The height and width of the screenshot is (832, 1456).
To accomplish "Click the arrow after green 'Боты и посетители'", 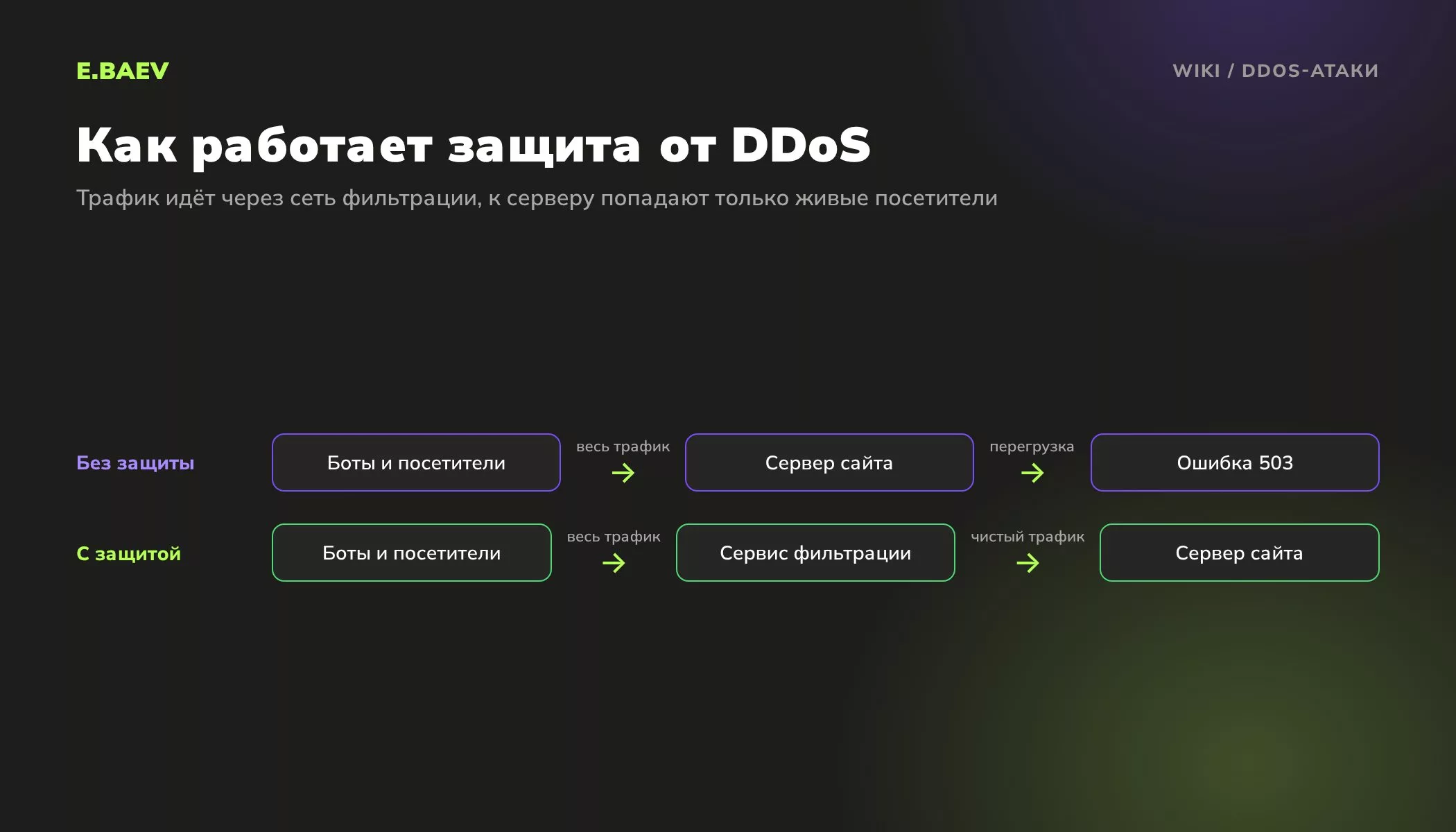I will (x=614, y=564).
